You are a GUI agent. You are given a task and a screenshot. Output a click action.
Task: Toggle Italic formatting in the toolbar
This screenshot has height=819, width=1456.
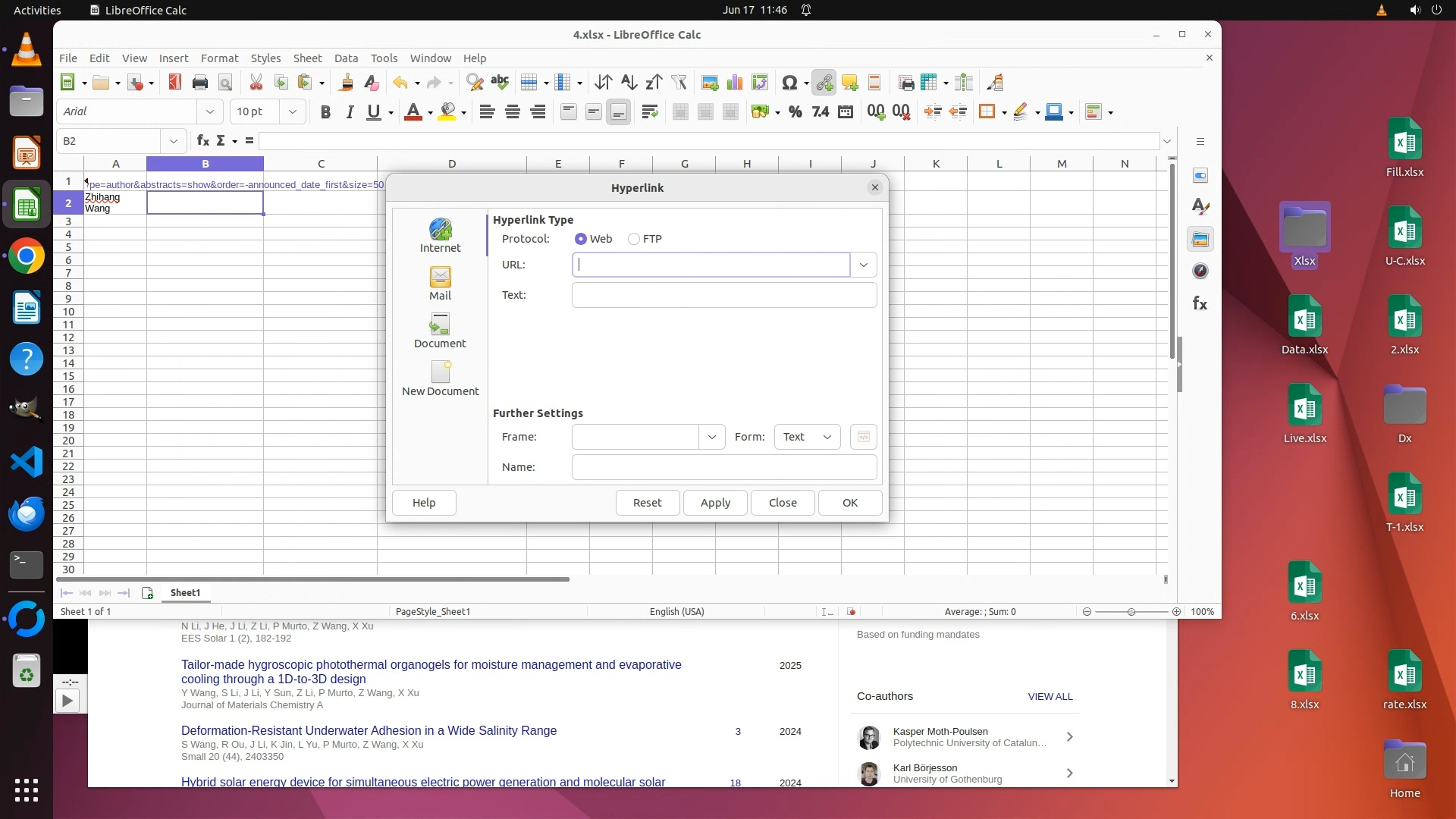click(x=350, y=112)
